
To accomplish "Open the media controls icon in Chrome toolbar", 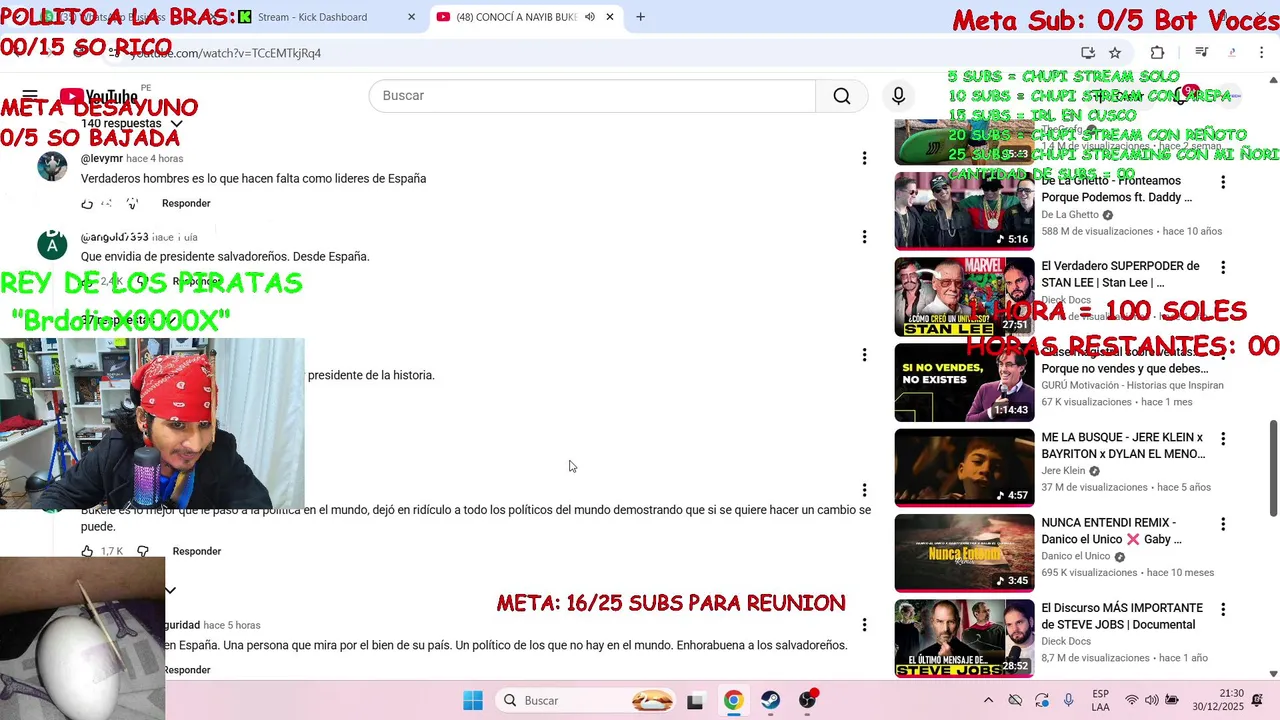I will pyautogui.click(x=1201, y=53).
